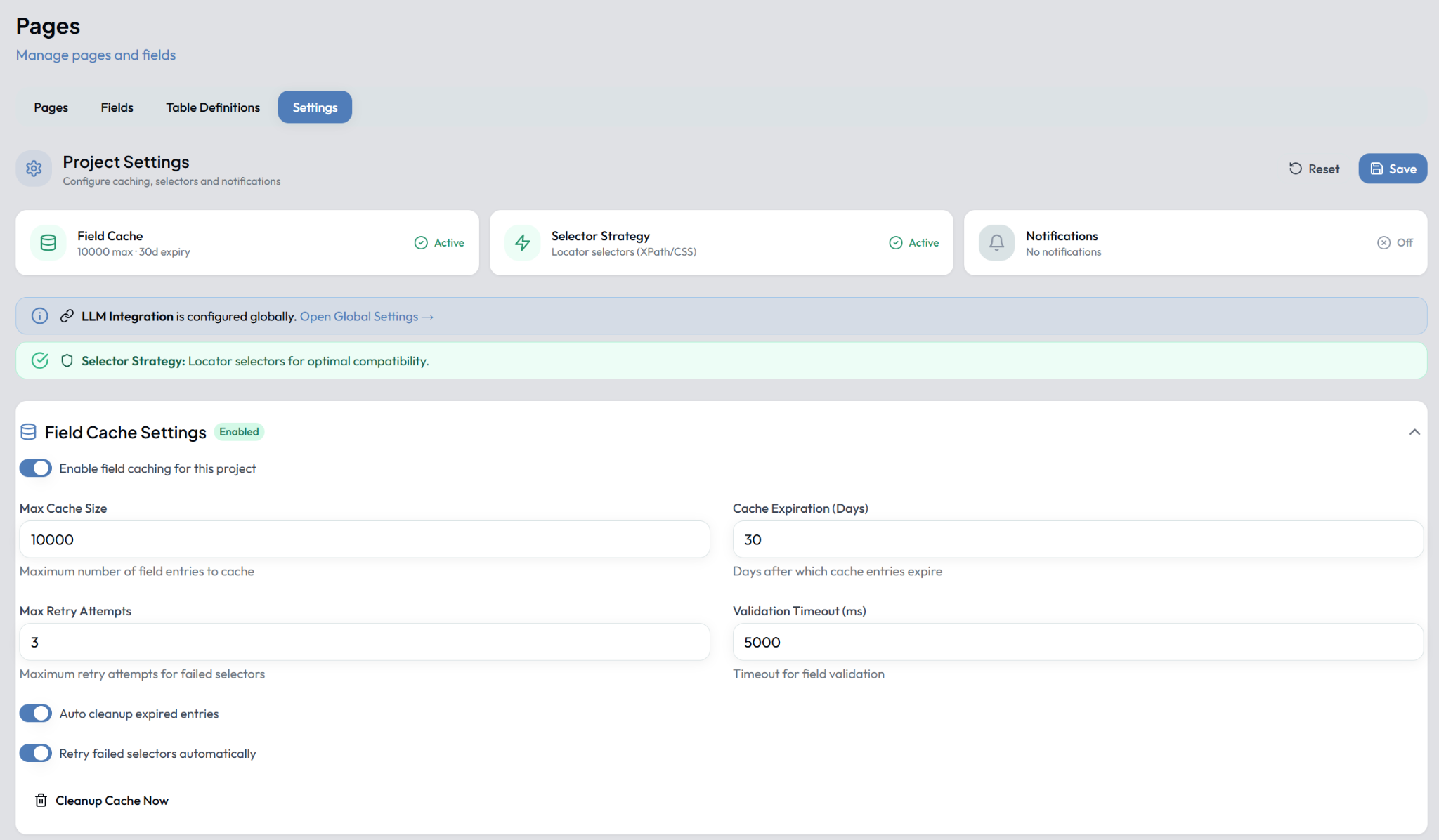Click the Max Cache Size input field
Image resolution: width=1439 pixels, height=840 pixels.
pos(365,539)
